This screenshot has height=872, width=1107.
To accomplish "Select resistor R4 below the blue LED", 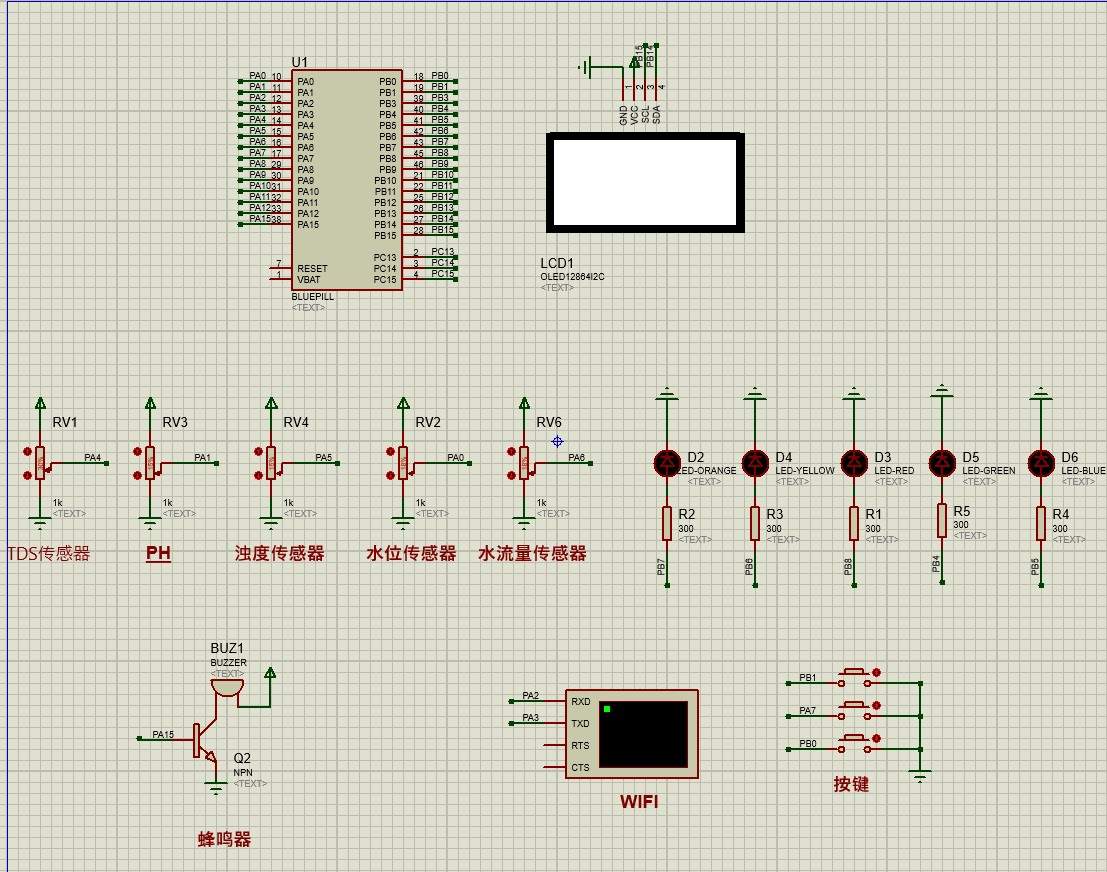I will click(x=1041, y=523).
